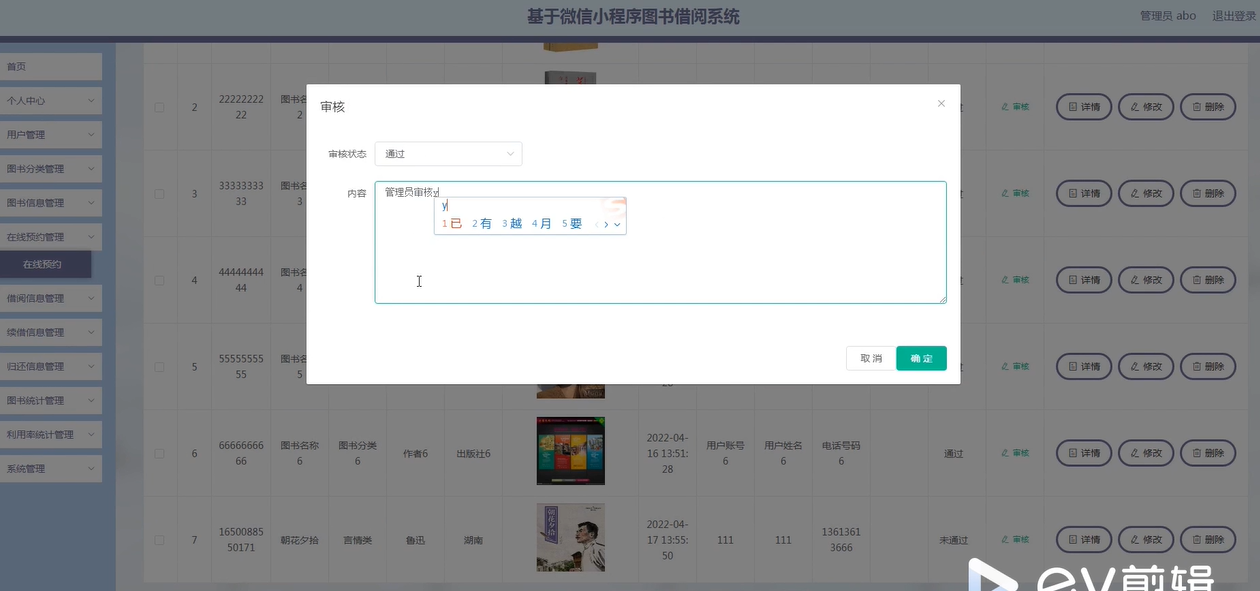Viewport: 1260px width, 591px height.
Task: Open 详情 for row 2
Action: click(x=1084, y=107)
